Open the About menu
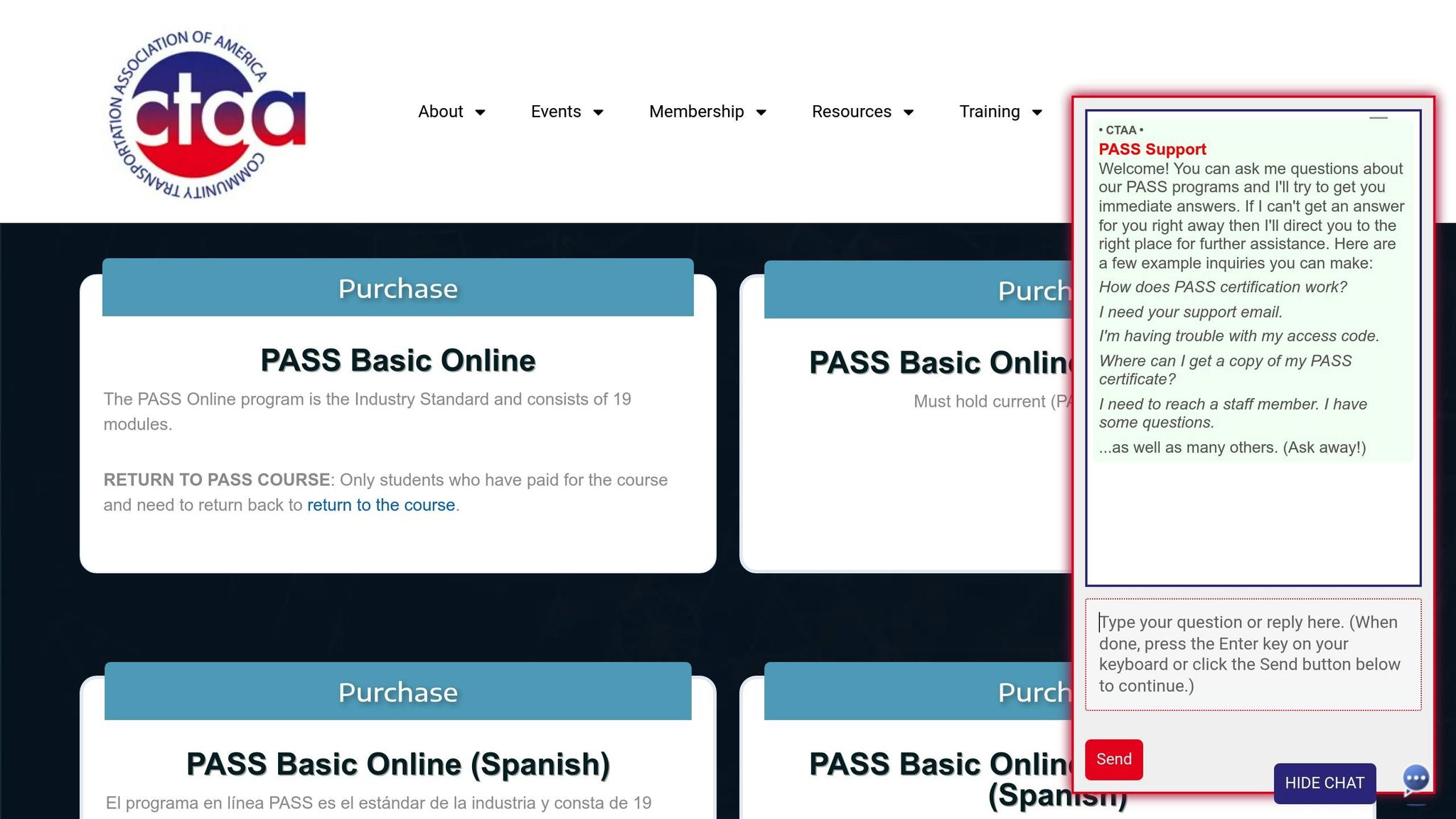Image resolution: width=1456 pixels, height=819 pixels. tap(440, 112)
